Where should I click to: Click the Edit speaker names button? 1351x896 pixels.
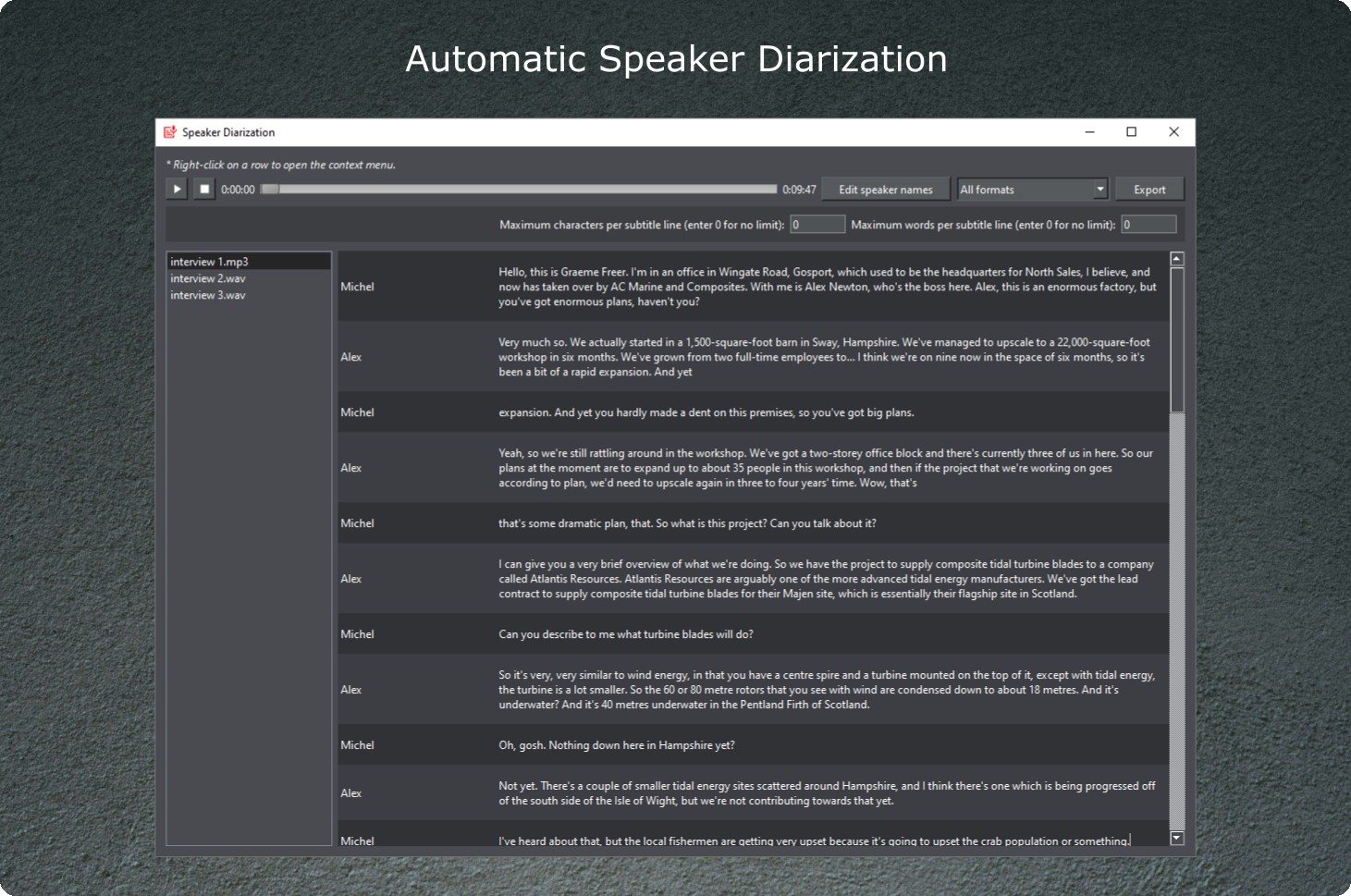(884, 189)
